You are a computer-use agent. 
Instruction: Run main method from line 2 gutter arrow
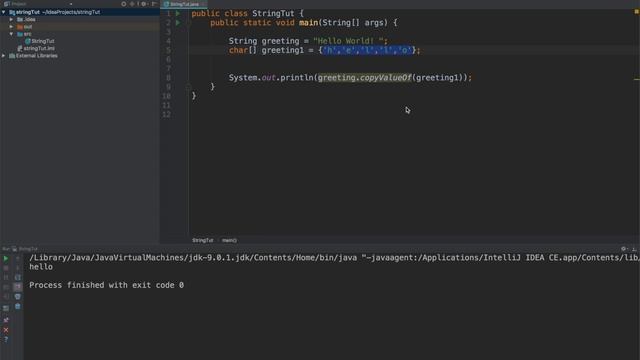[x=178, y=23]
